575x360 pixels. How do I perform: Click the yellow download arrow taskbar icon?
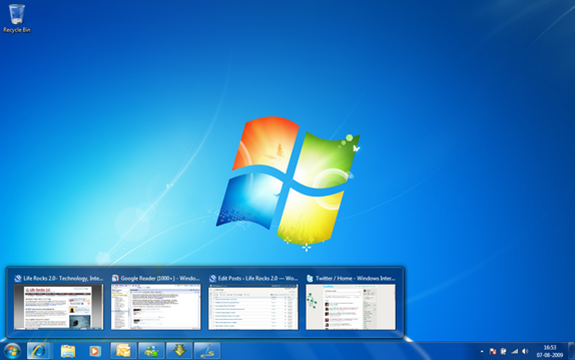179,351
